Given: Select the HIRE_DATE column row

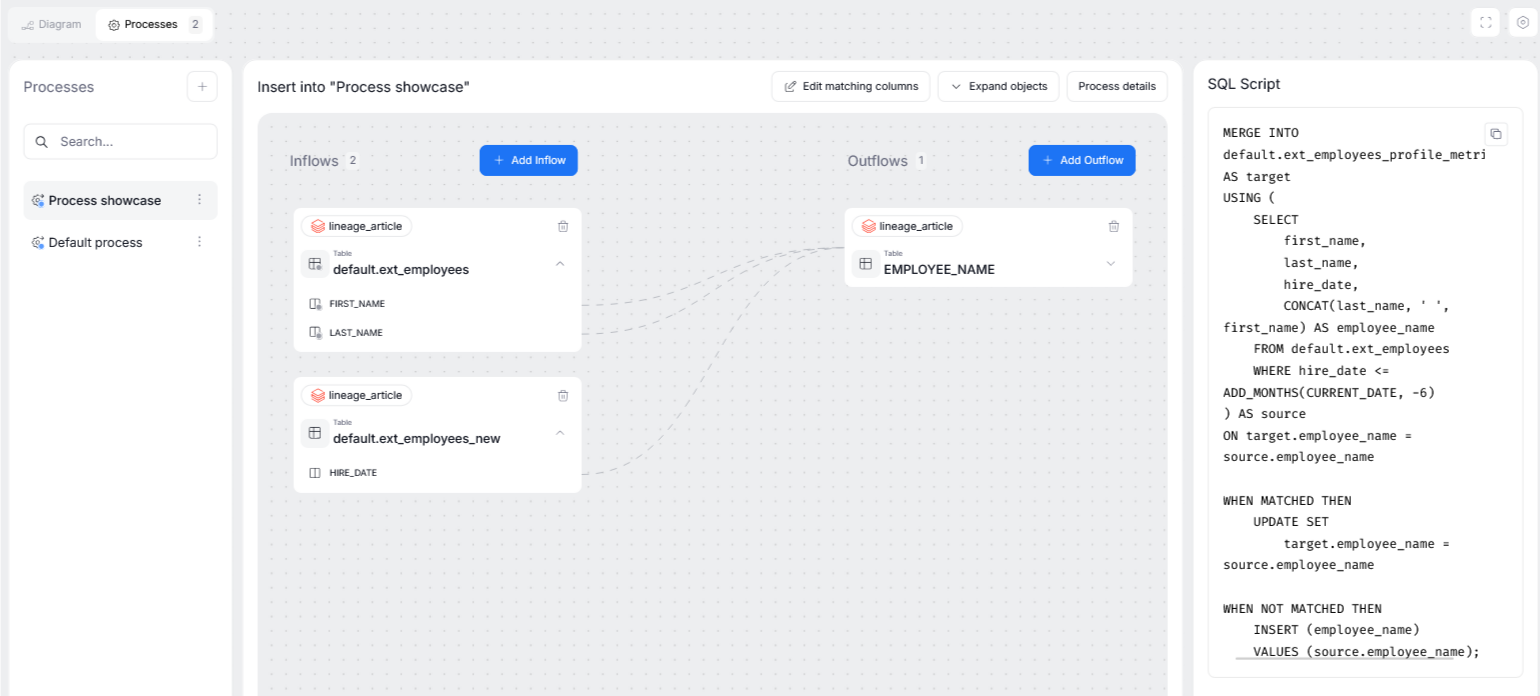Looking at the screenshot, I should tap(437, 472).
